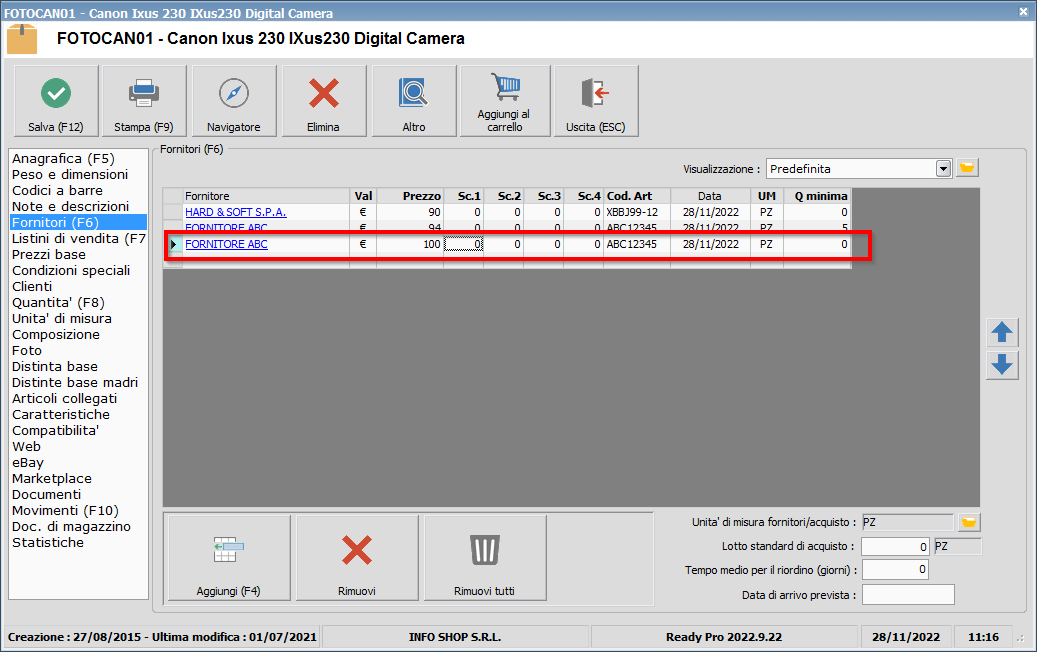Click the Fornitore column header
Image resolution: width=1037 pixels, height=652 pixels.
267,196
